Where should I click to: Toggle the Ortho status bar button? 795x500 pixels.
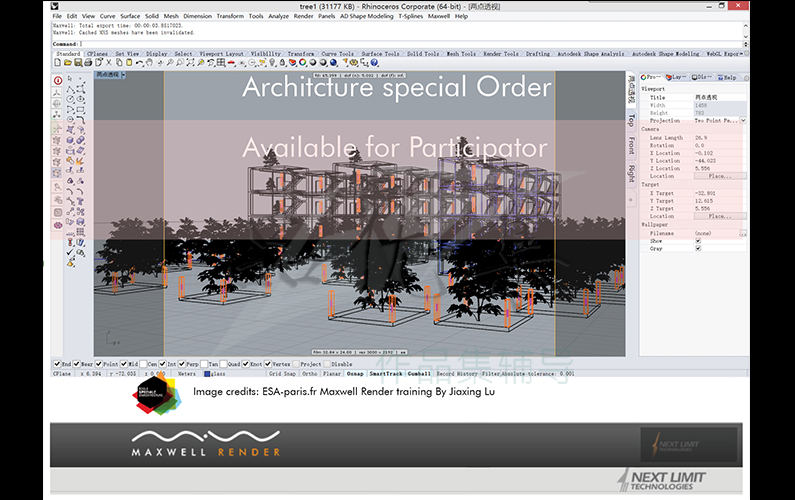pos(309,374)
